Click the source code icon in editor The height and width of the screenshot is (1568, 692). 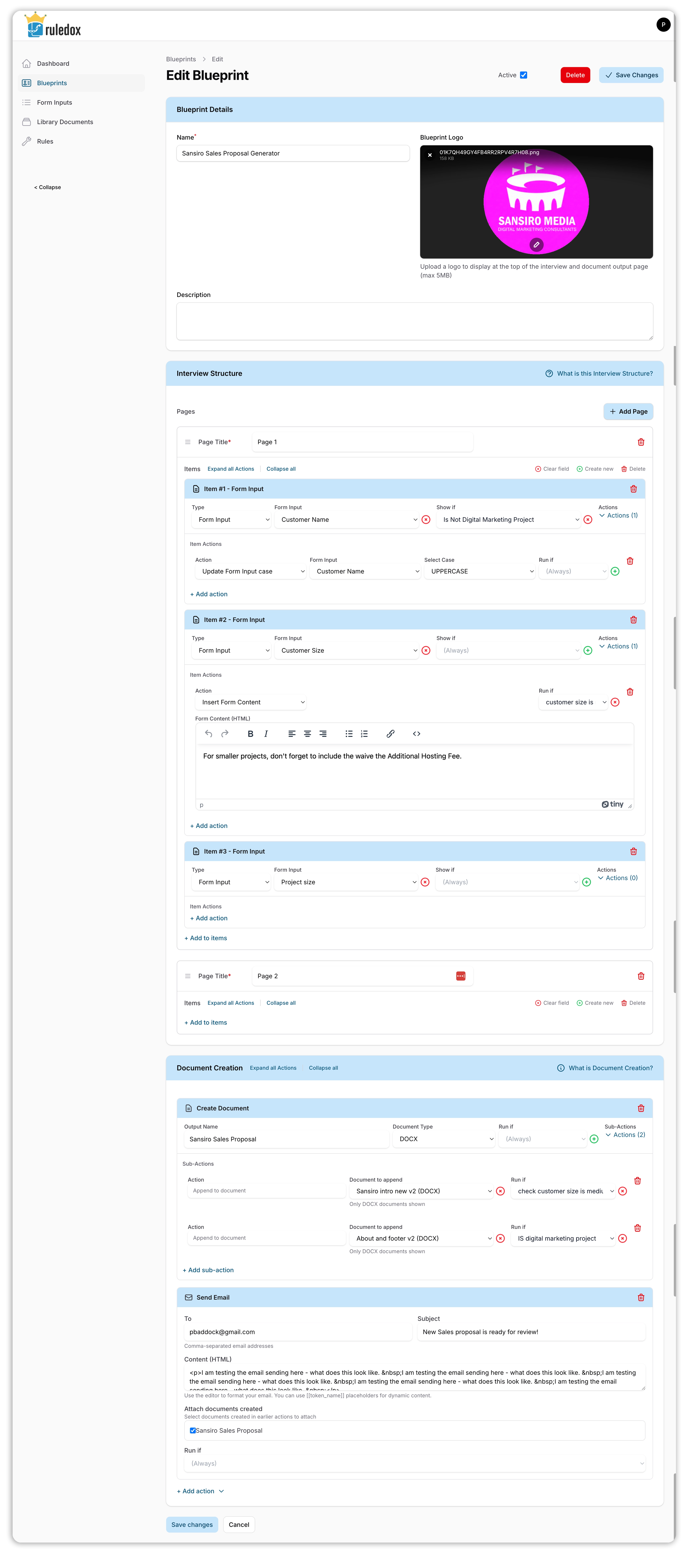coord(417,733)
